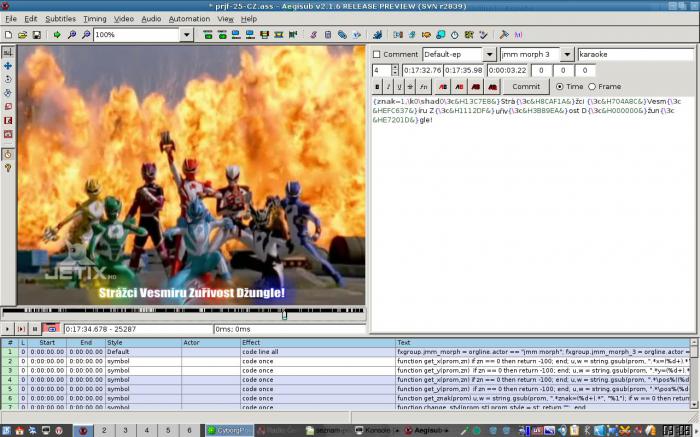Screen dimensions: 700x437
Task: Switch to seznam window in taskbar
Action: click(328, 430)
